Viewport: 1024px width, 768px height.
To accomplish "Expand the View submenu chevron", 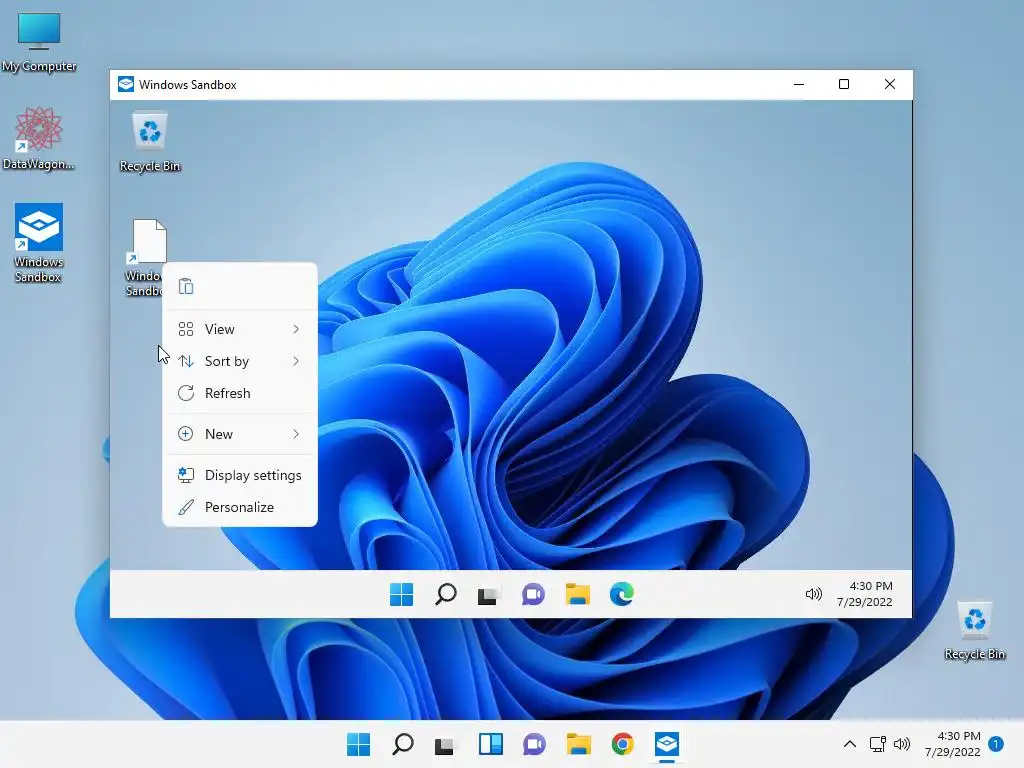I will pos(296,329).
